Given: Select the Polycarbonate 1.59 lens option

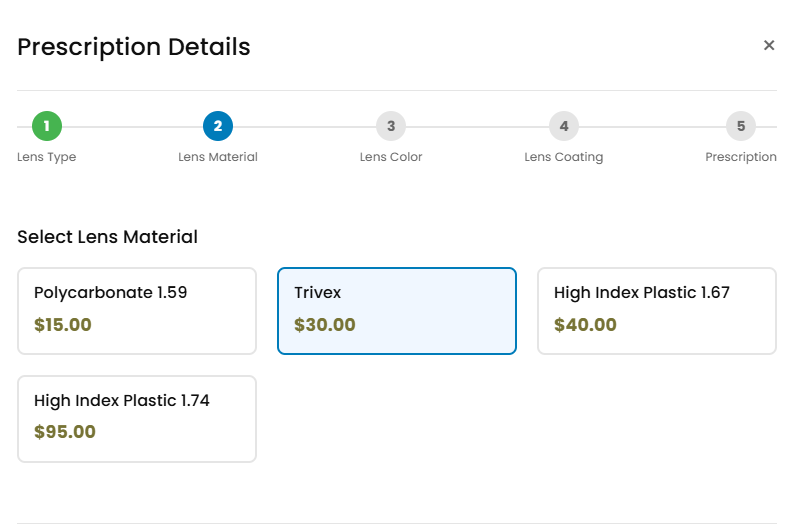Looking at the screenshot, I should coord(137,311).
